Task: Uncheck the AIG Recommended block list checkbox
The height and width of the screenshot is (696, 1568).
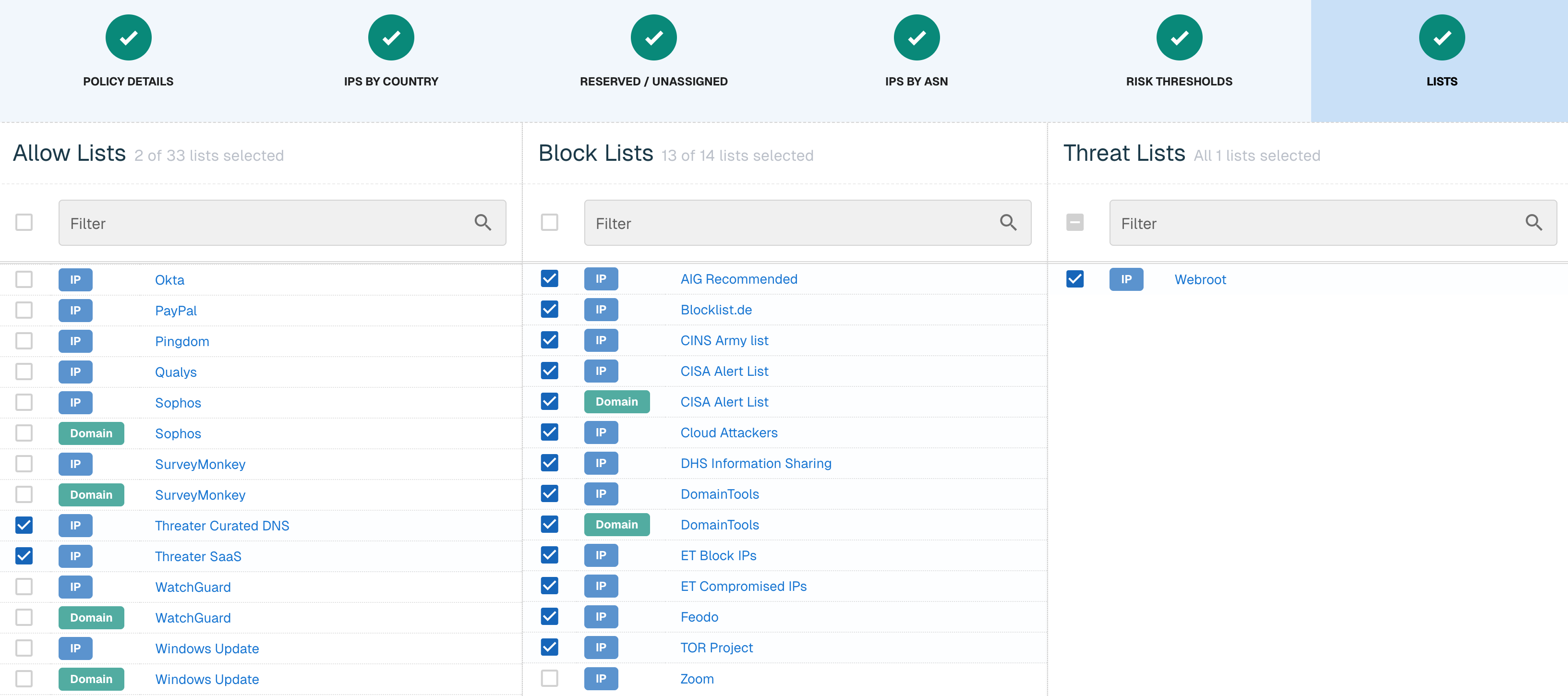Action: tap(549, 278)
